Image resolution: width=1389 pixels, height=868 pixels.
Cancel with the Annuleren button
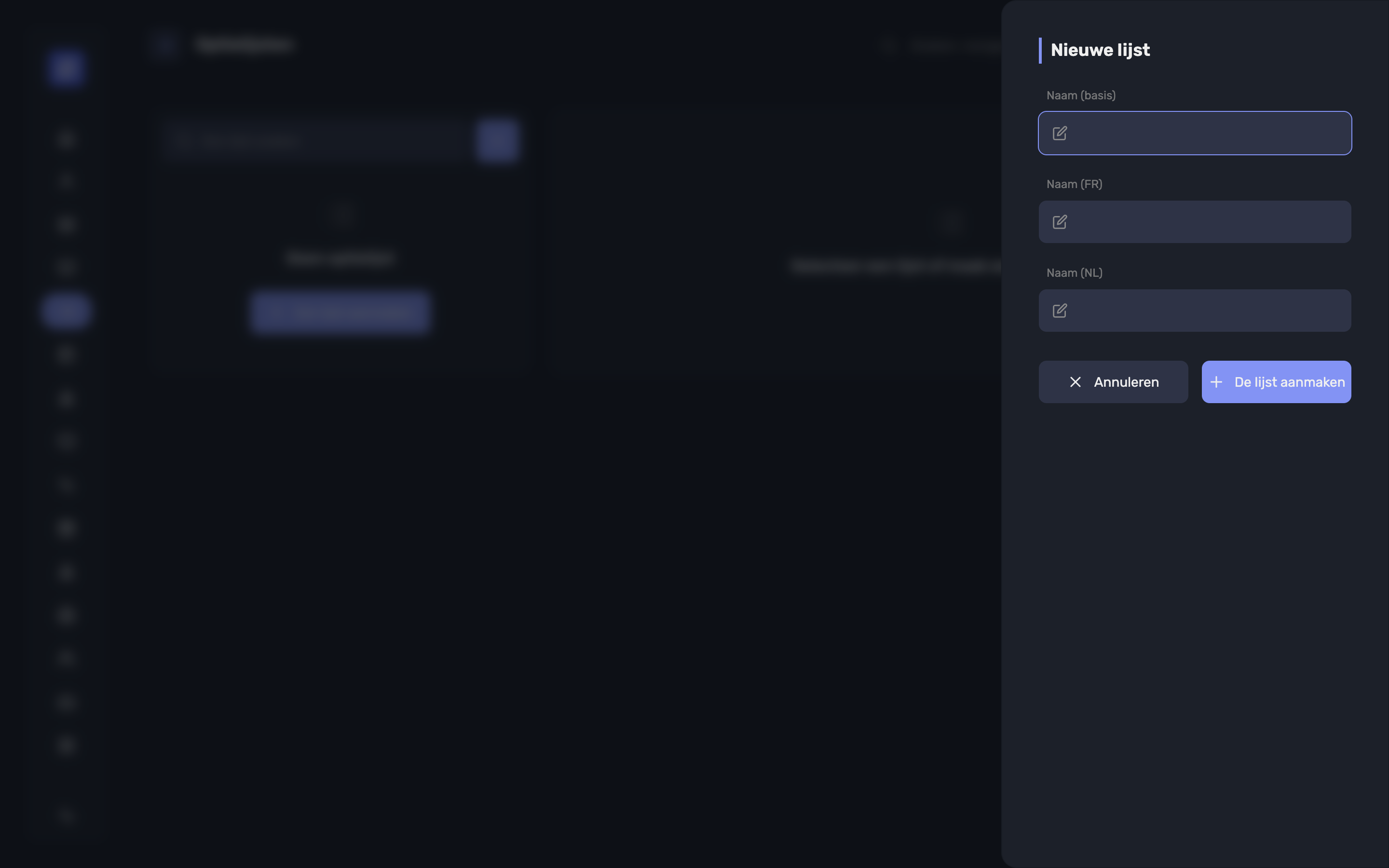[x=1113, y=382]
